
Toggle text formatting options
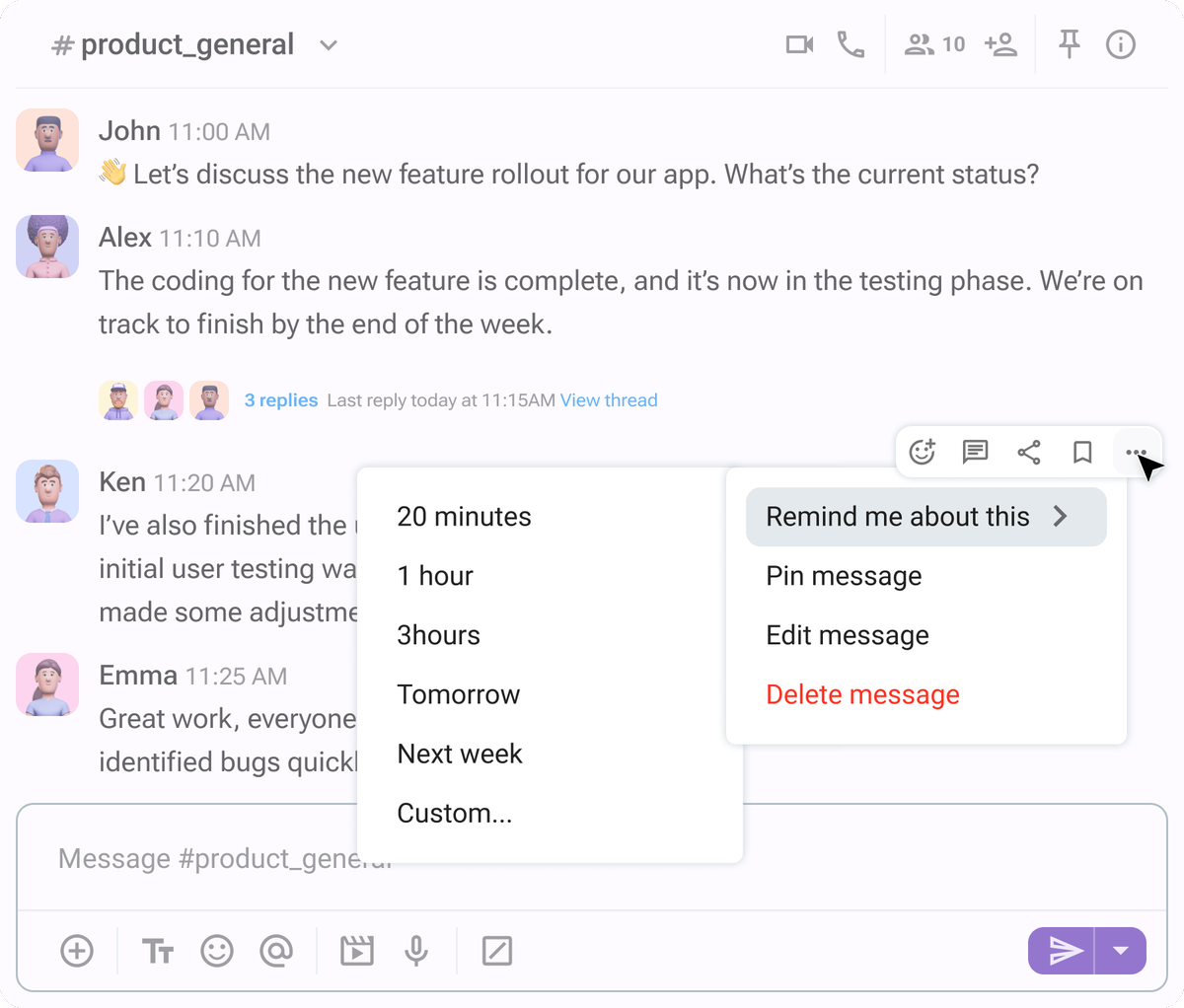coord(157,951)
